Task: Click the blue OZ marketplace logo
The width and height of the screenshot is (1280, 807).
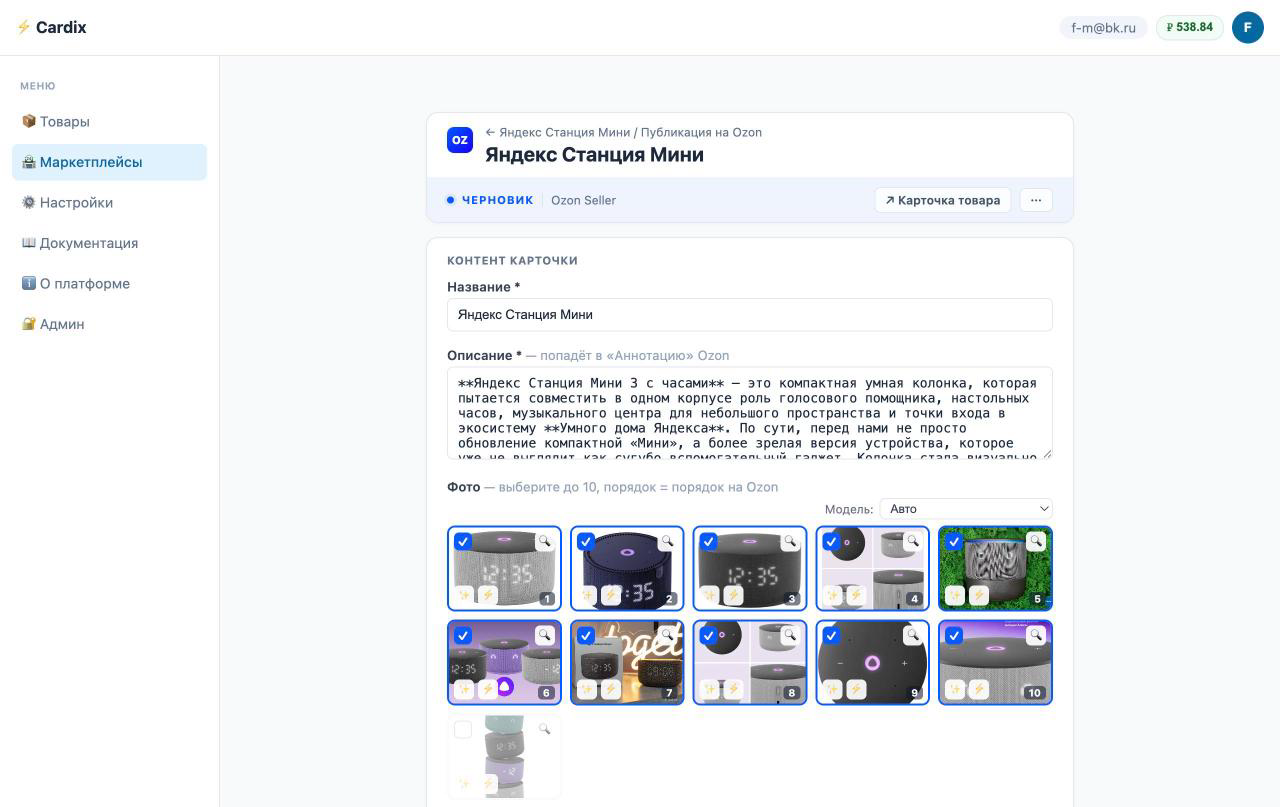Action: pyautogui.click(x=460, y=140)
